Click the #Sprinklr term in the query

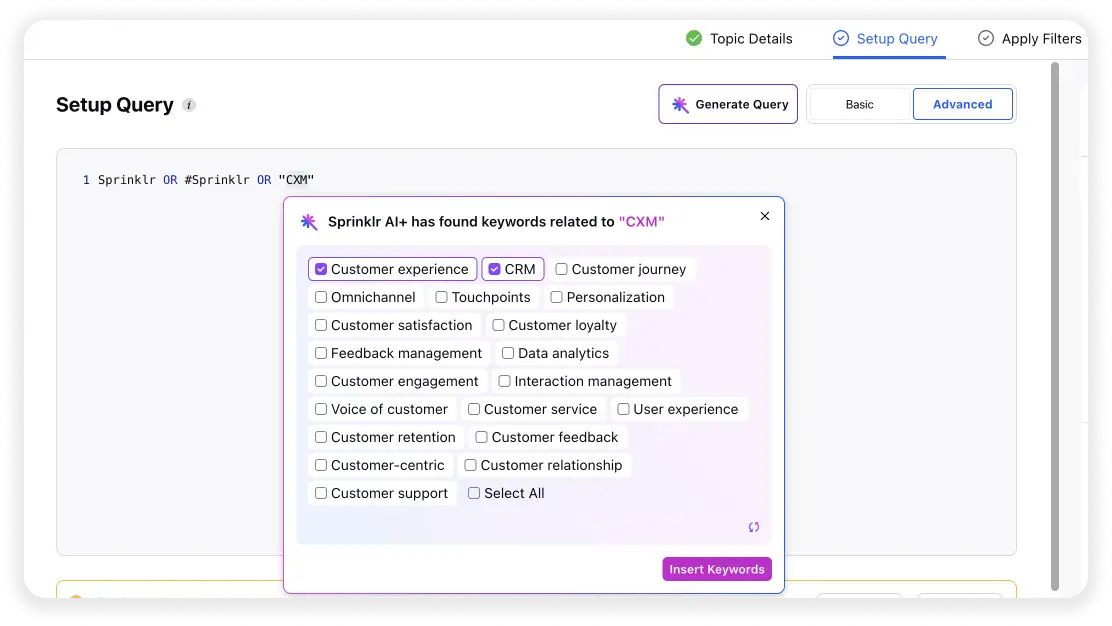coord(217,180)
